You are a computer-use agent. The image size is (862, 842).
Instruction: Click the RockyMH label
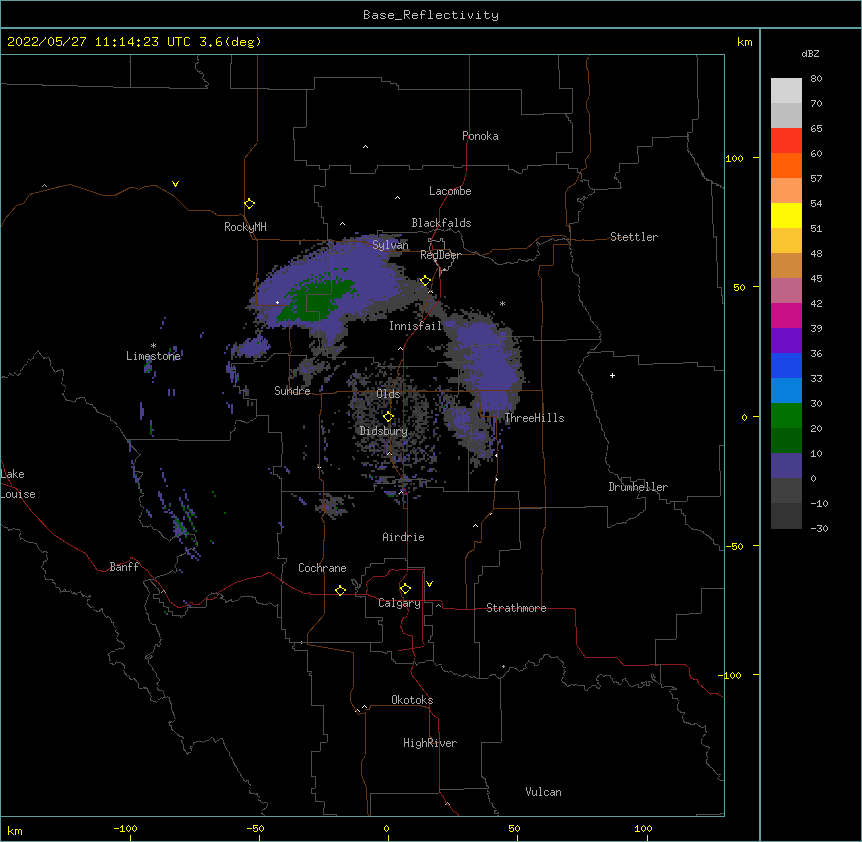coord(245,226)
